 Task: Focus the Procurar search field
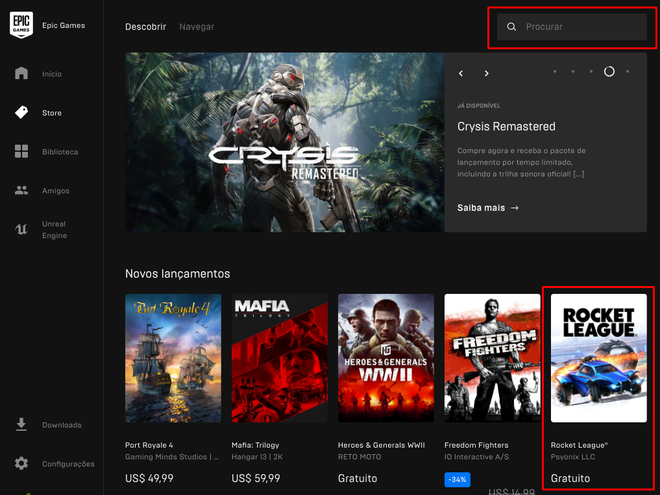[x=572, y=27]
